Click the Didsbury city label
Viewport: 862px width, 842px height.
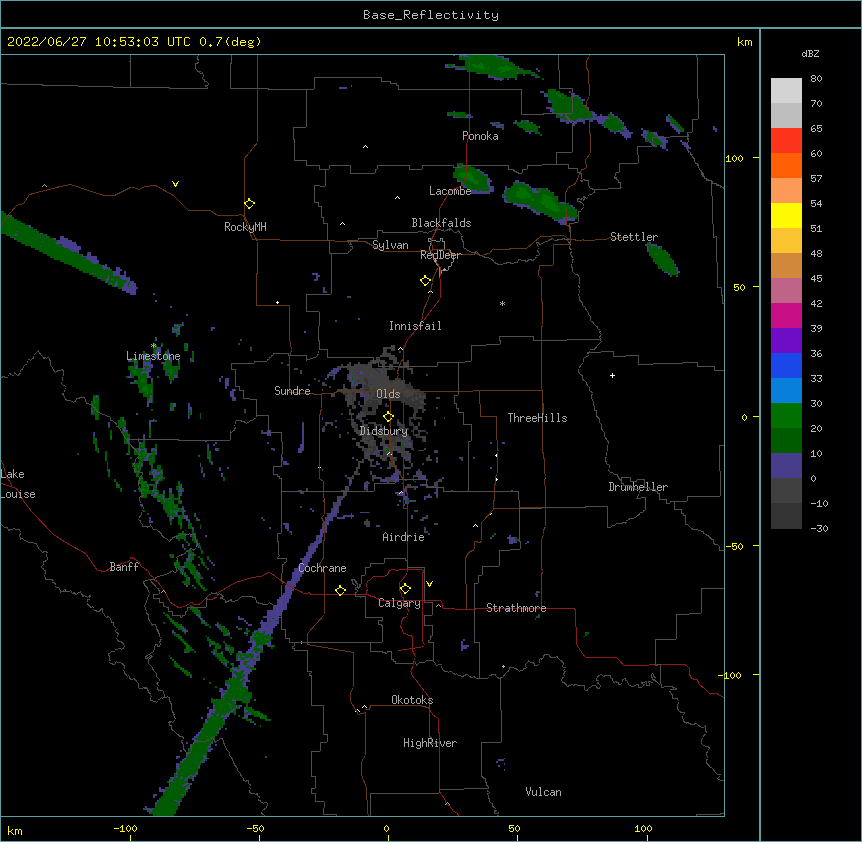tap(384, 431)
